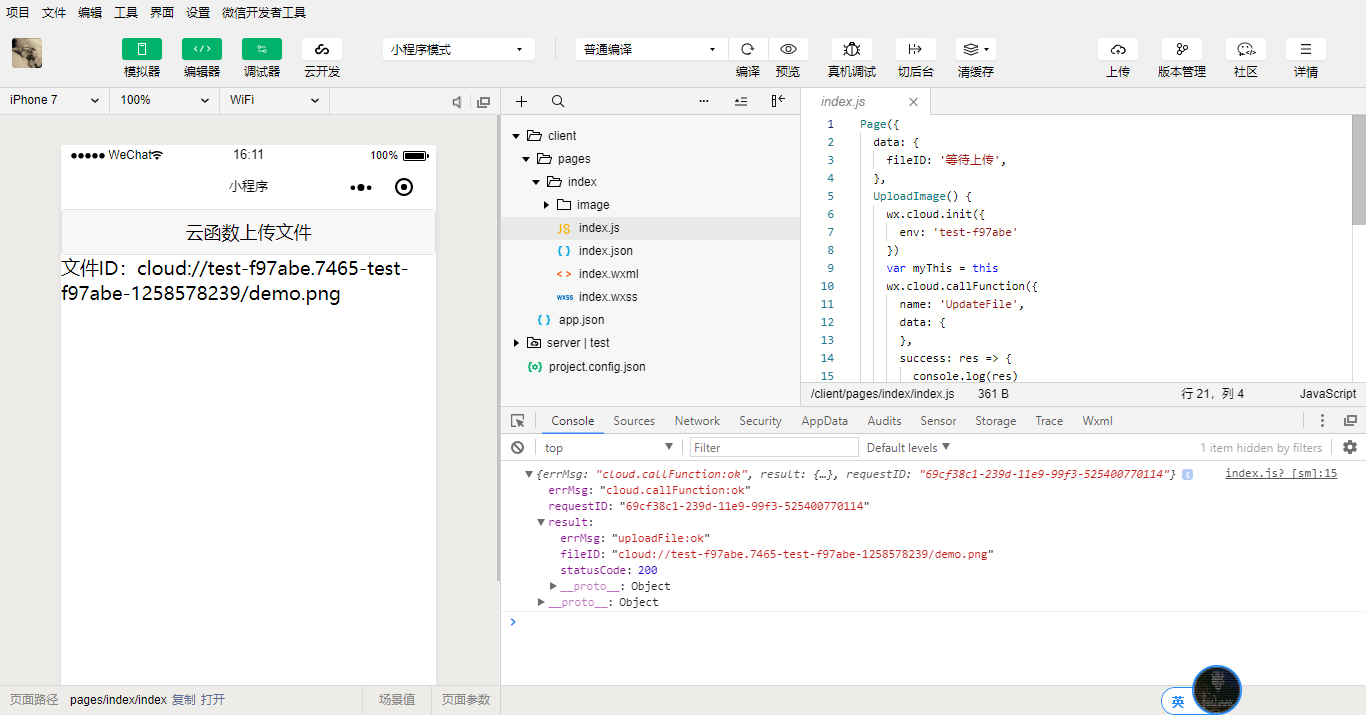Click the code editor vertical scrollbar

point(1358,170)
